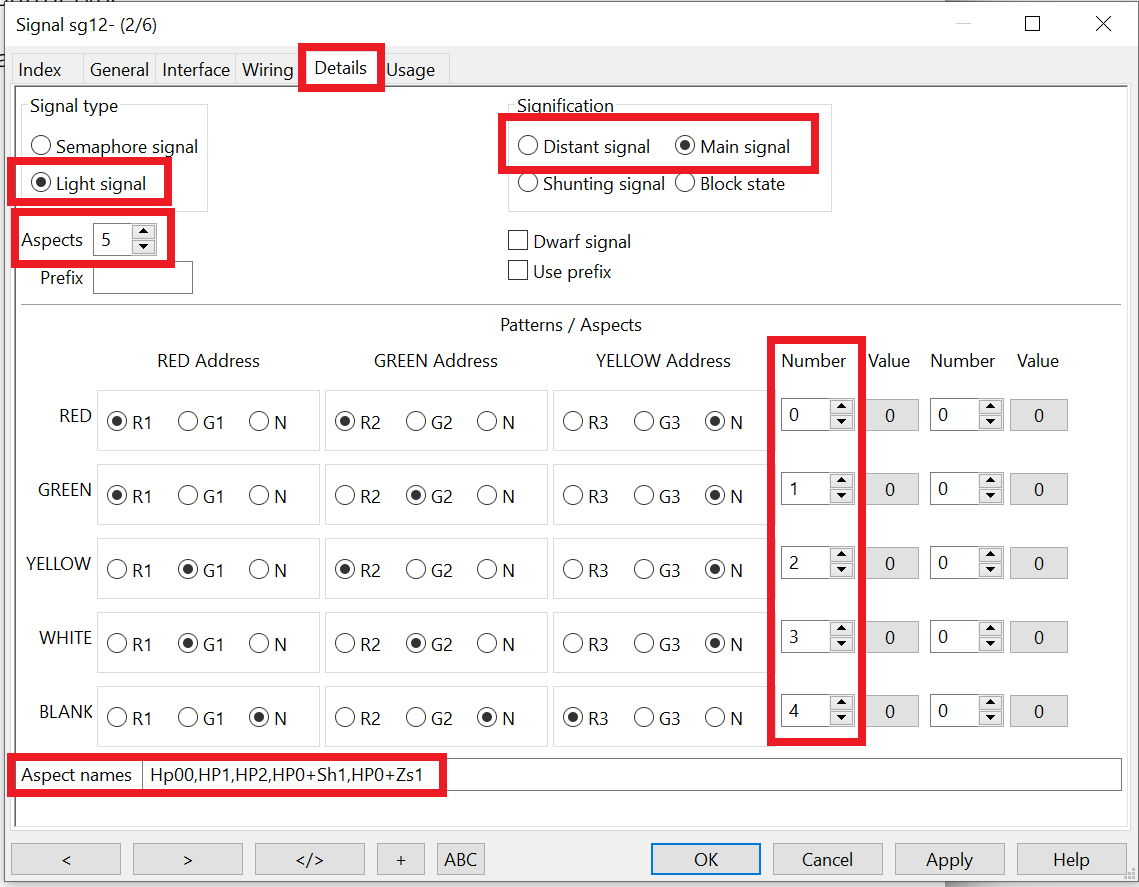
Task: Click the Help button
Action: click(1071, 859)
